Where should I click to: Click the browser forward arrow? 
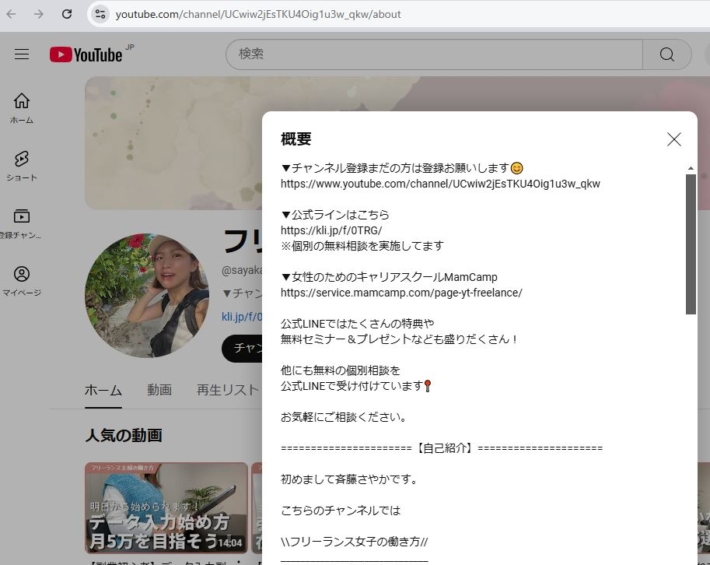point(39,14)
